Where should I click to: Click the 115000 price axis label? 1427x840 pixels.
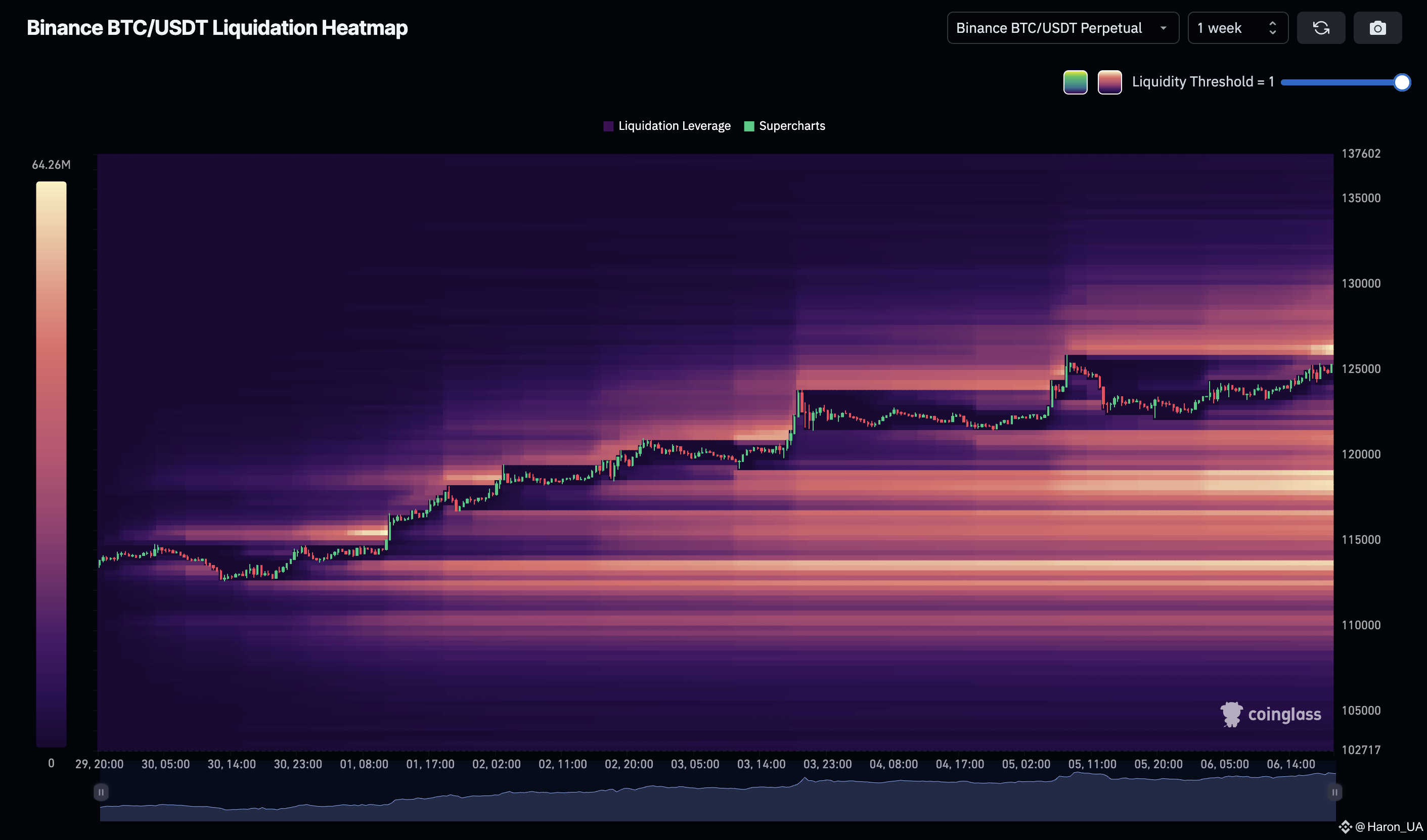coord(1361,540)
